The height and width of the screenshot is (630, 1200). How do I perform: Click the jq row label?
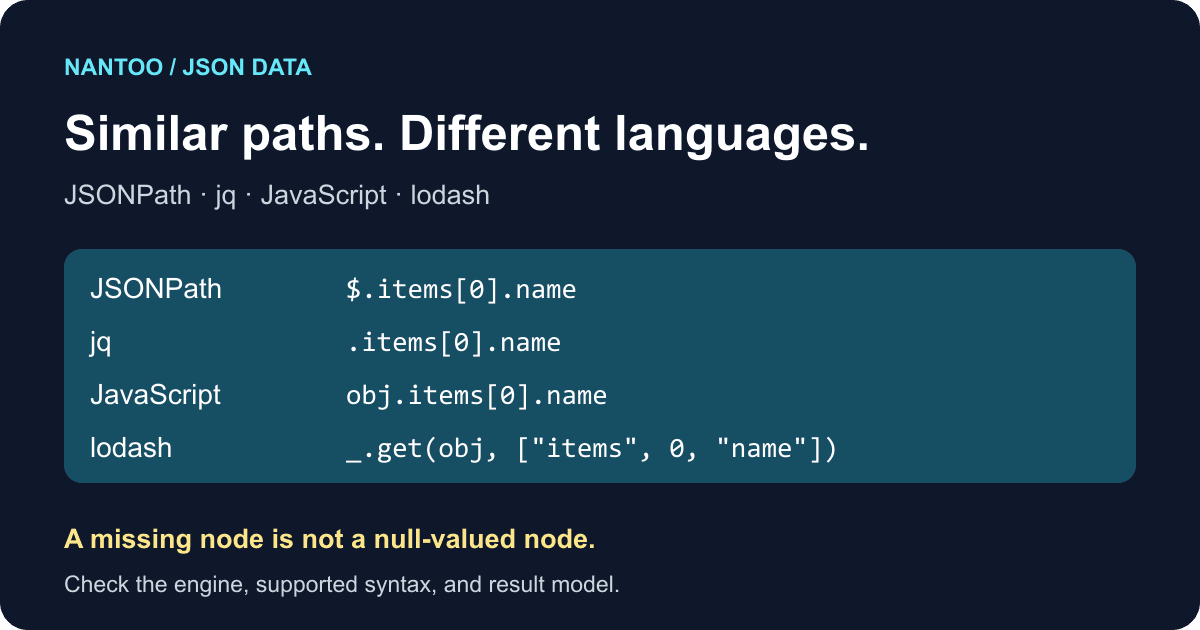coord(101,344)
